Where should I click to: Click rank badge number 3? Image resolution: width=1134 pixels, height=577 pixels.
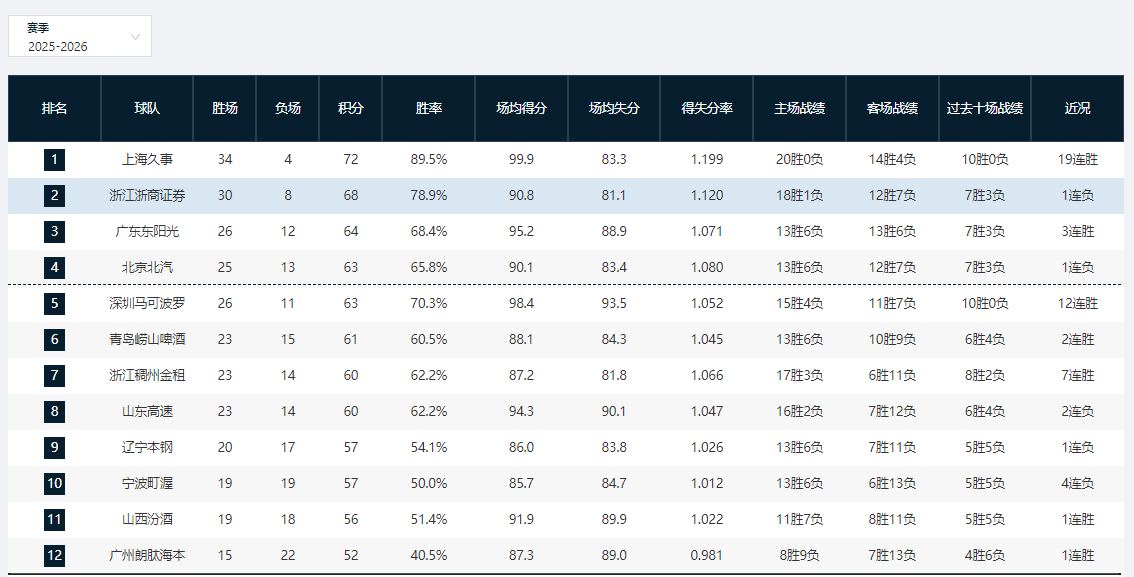click(x=54, y=232)
